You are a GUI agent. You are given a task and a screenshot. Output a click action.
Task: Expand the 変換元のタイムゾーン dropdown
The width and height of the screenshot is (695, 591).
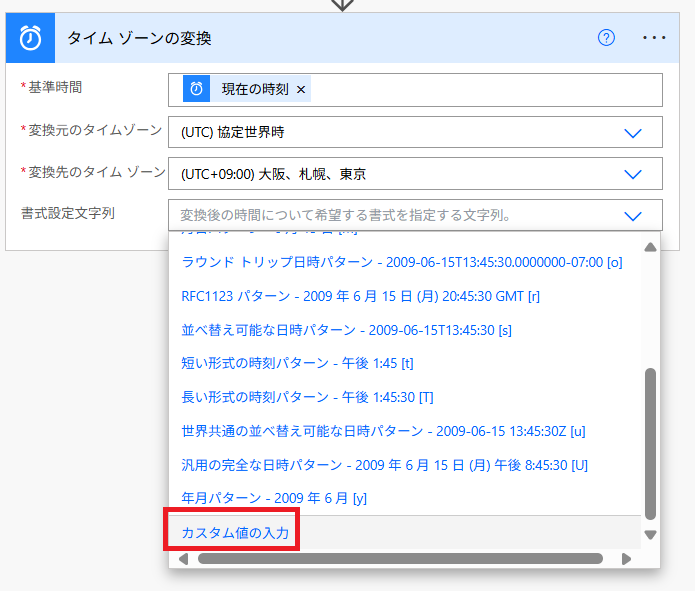pyautogui.click(x=632, y=132)
